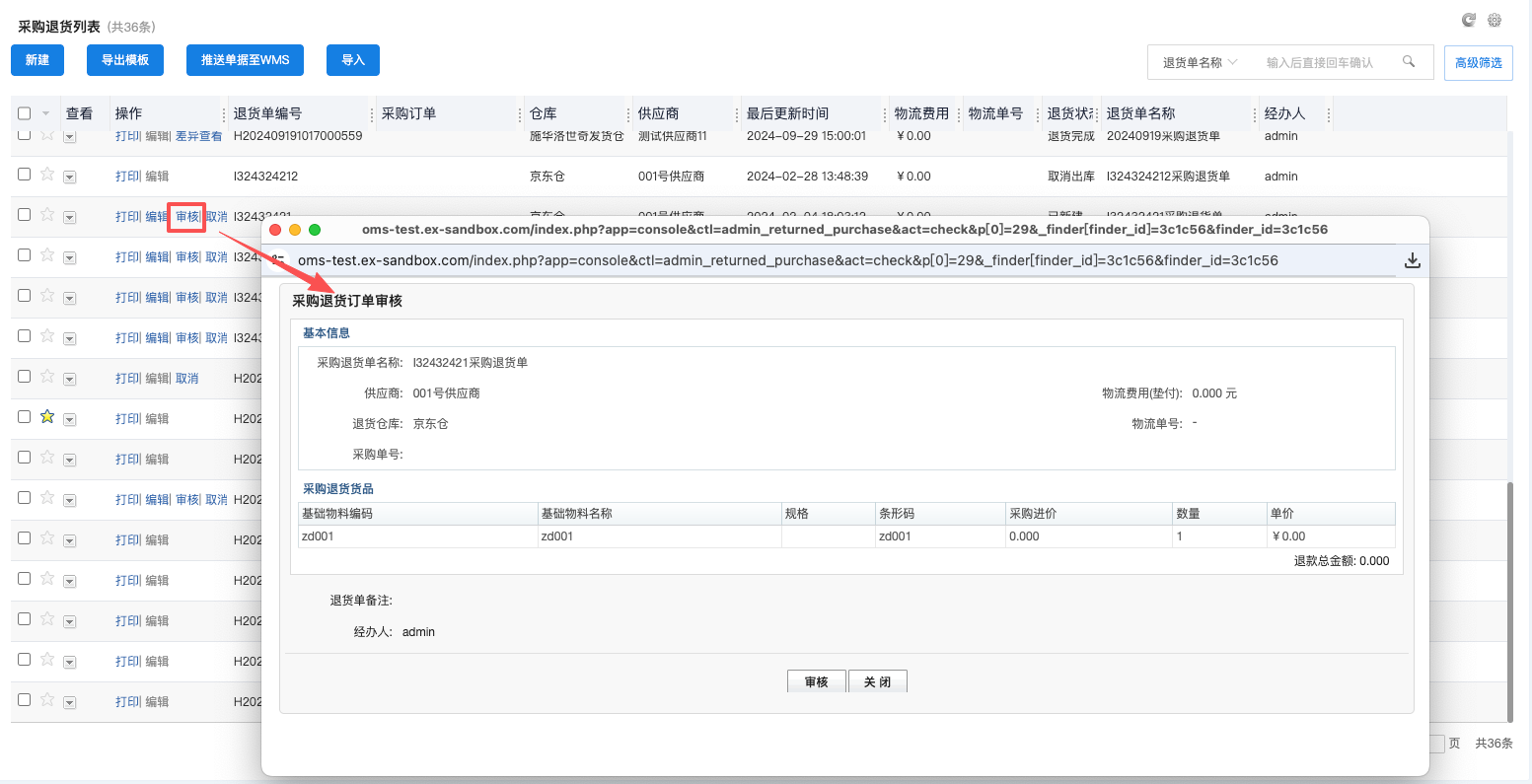Viewport: 1532px width, 784px height.
Task: Expand the view arrow of the yellow-starred row
Action: click(x=70, y=420)
